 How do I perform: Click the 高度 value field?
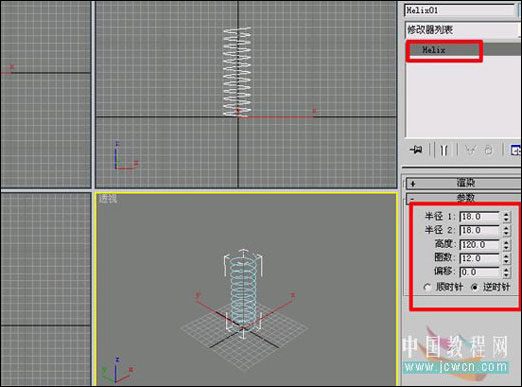click(479, 245)
